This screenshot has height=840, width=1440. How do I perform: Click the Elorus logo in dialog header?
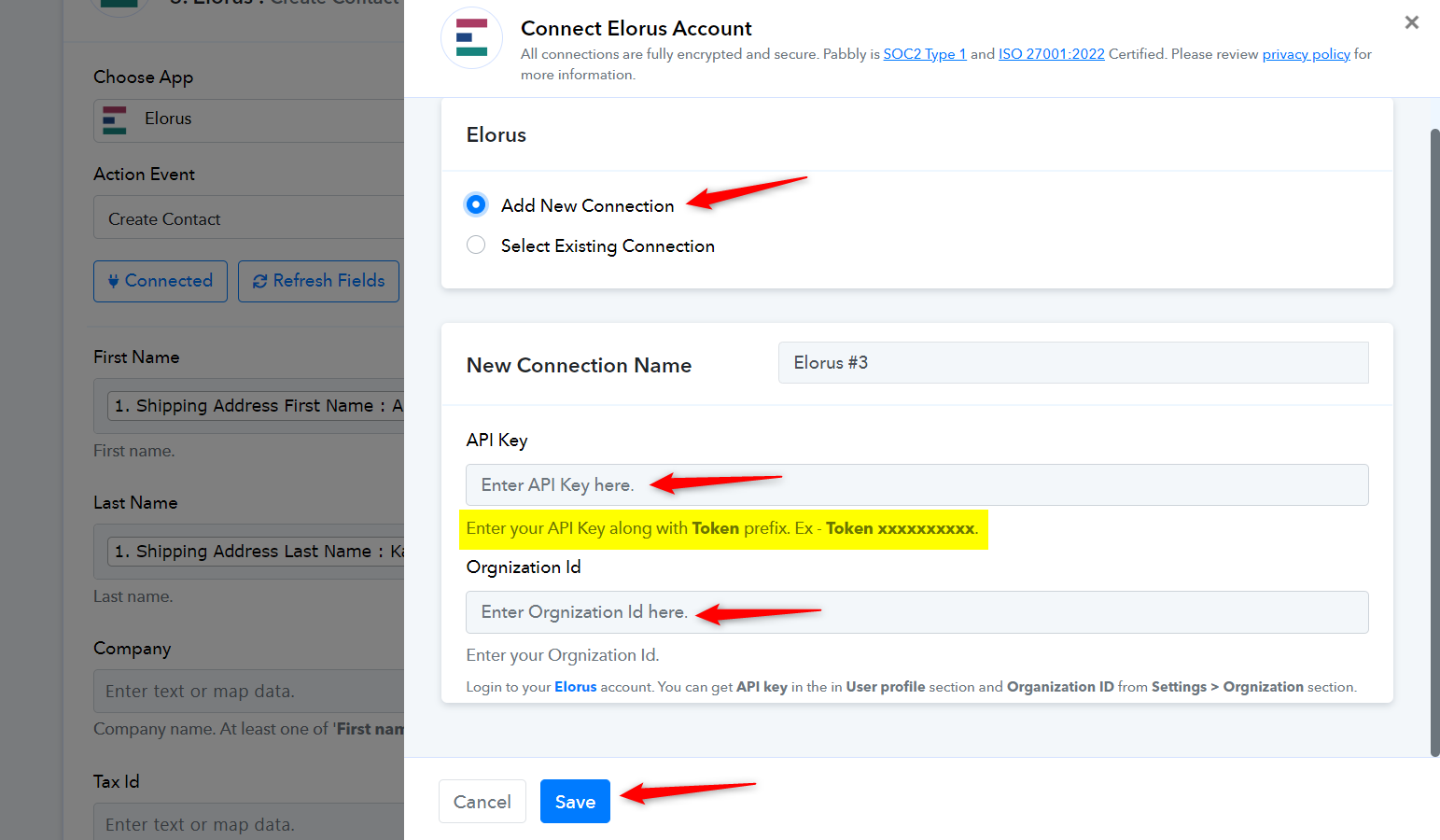471,37
